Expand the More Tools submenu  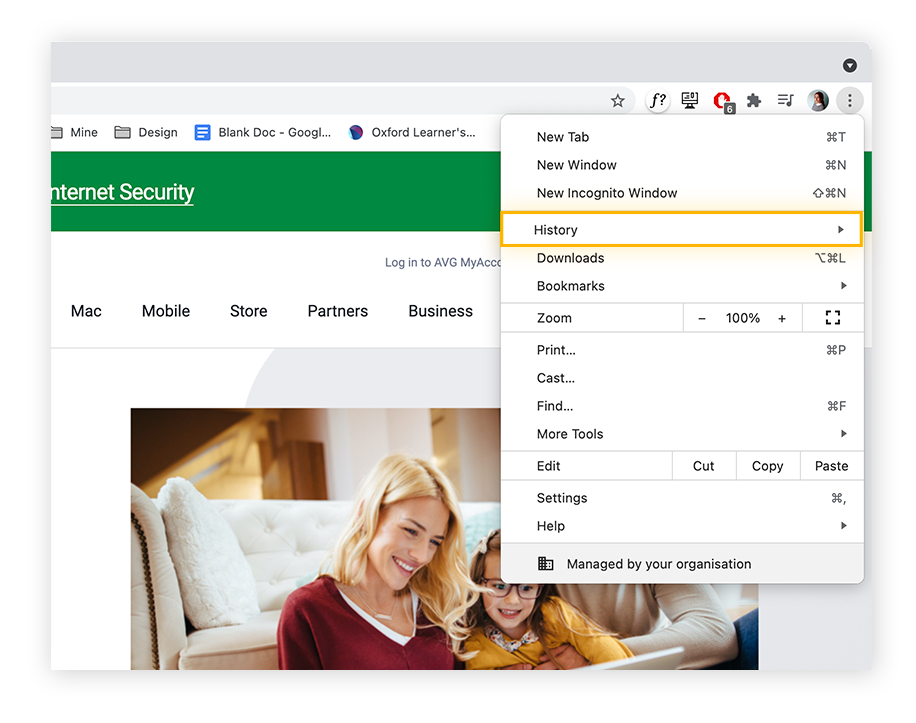[x=680, y=434]
